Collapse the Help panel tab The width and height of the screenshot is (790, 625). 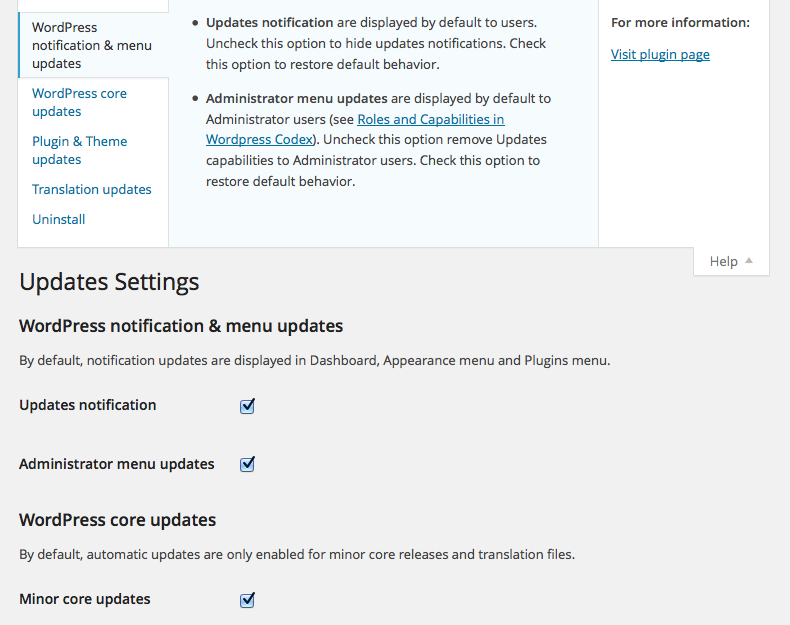731,261
